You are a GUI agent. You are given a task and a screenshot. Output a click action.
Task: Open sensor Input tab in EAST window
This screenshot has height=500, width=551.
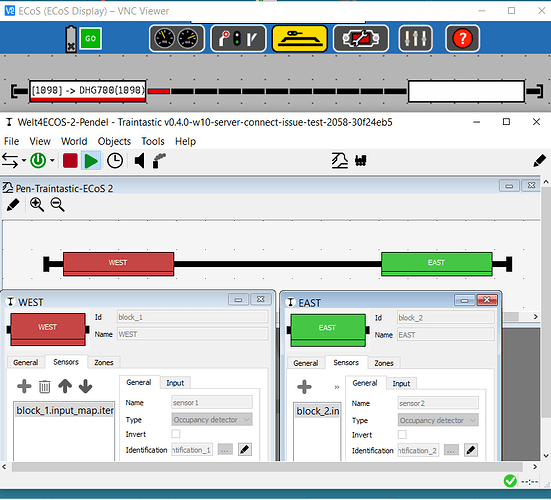(x=401, y=383)
